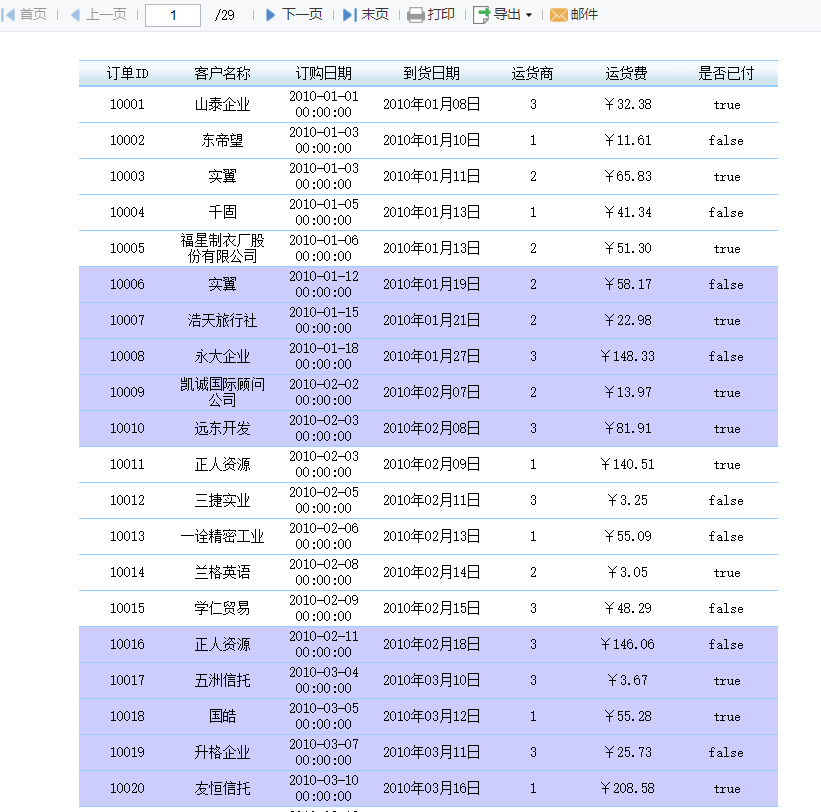Click order ID cell 10001
The width and height of the screenshot is (821, 812).
click(127, 104)
